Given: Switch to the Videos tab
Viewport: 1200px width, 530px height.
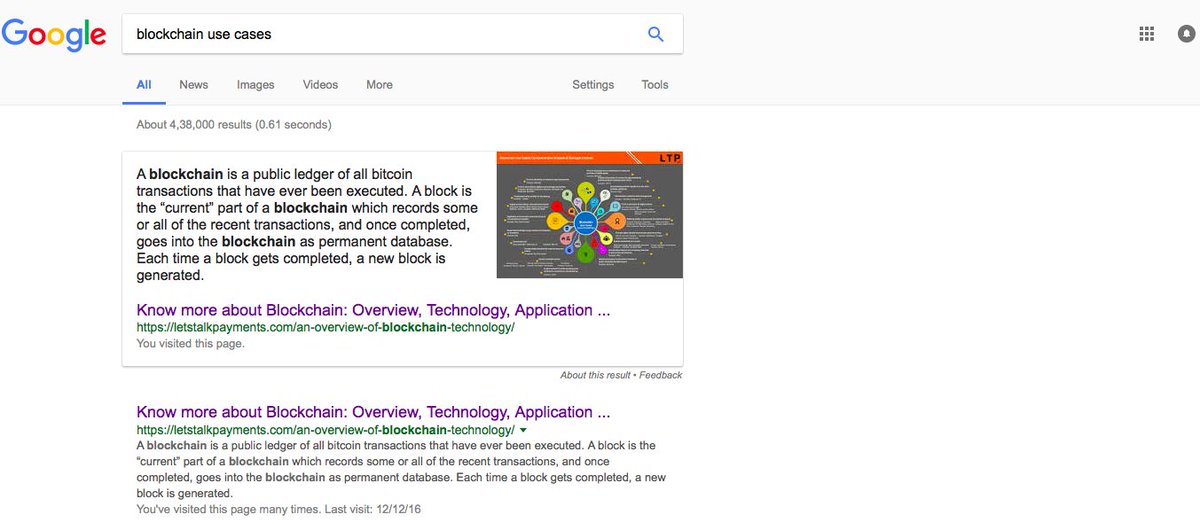Looking at the screenshot, I should [320, 85].
